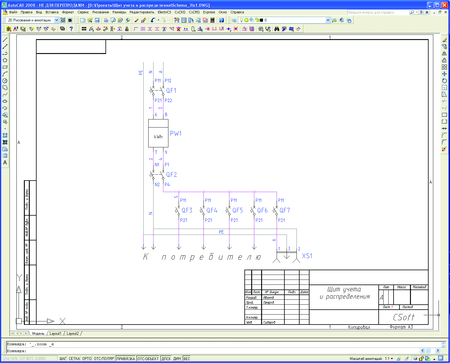This screenshot has height=363, width=450.
Task: Select the Copy tool on Modify toolbar
Action: point(444,47)
